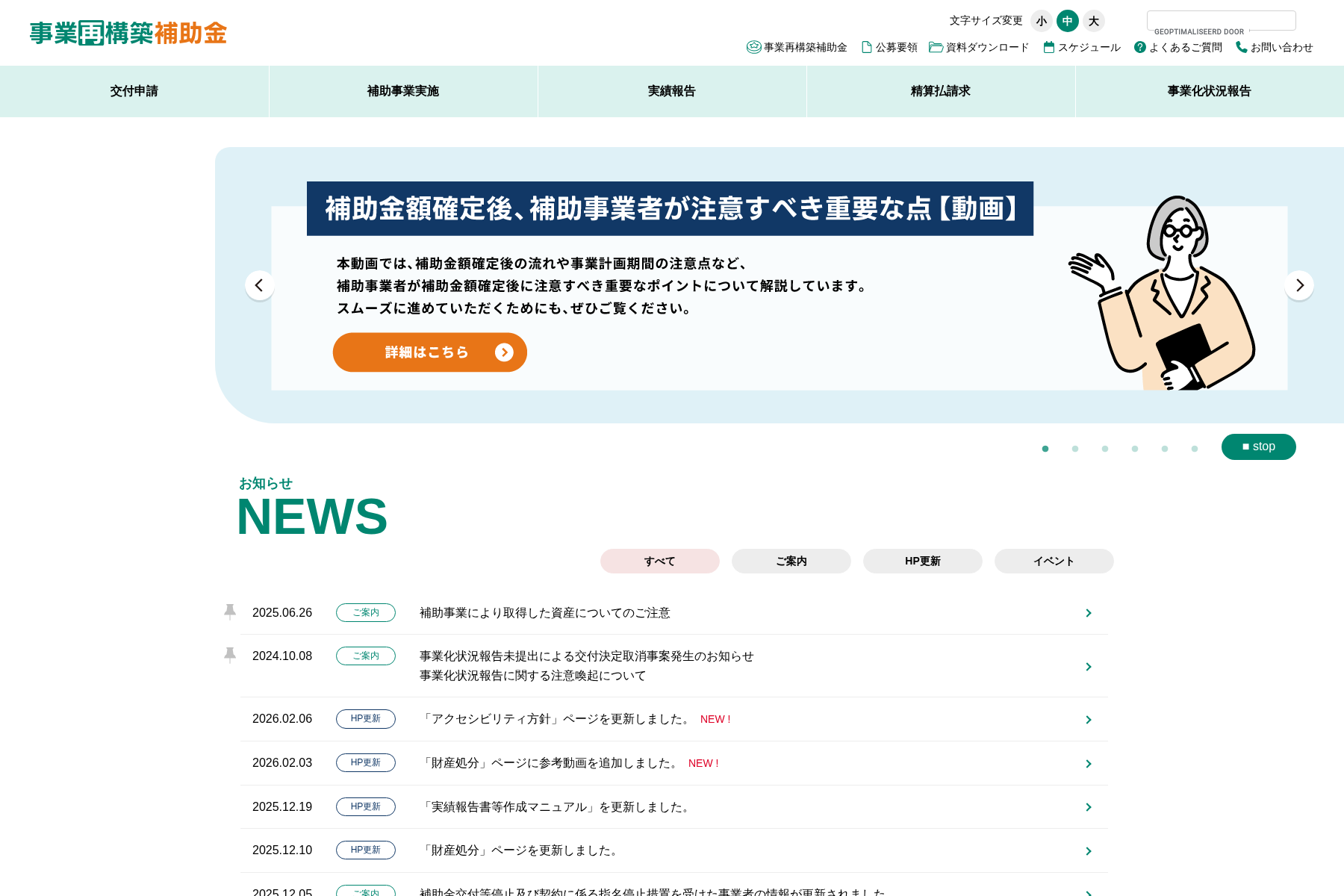
Task: Click the 資料ダウンロード folder icon
Action: pos(936,47)
